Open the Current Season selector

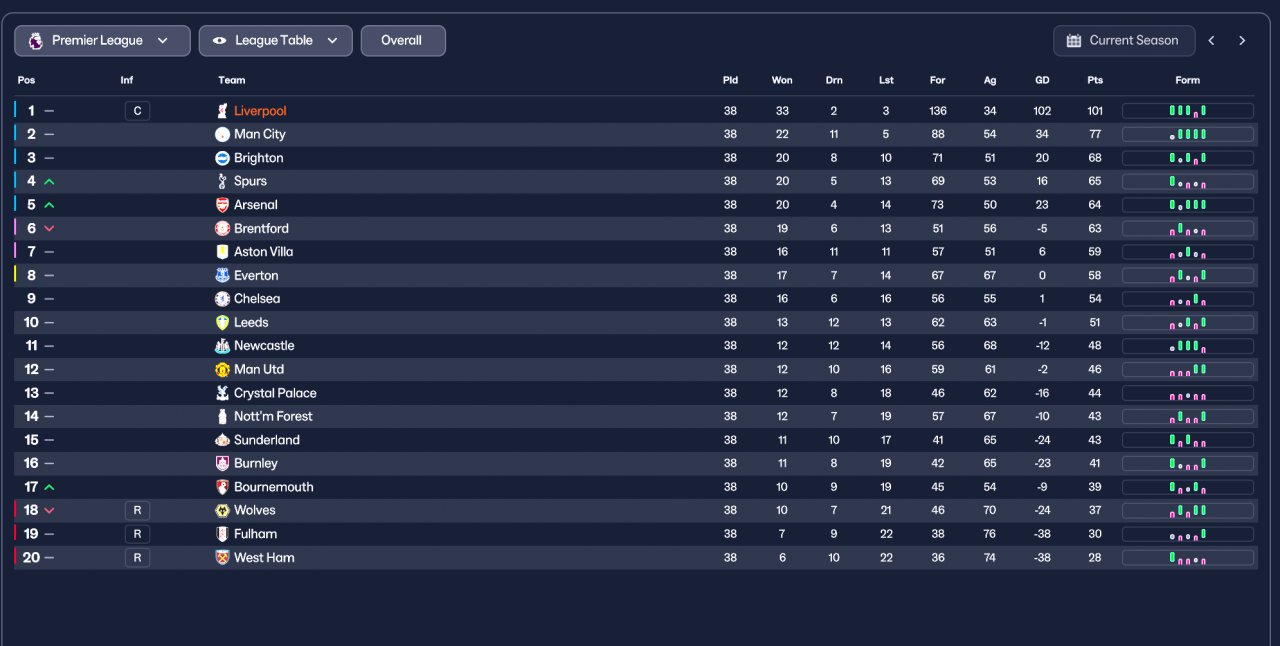1124,41
